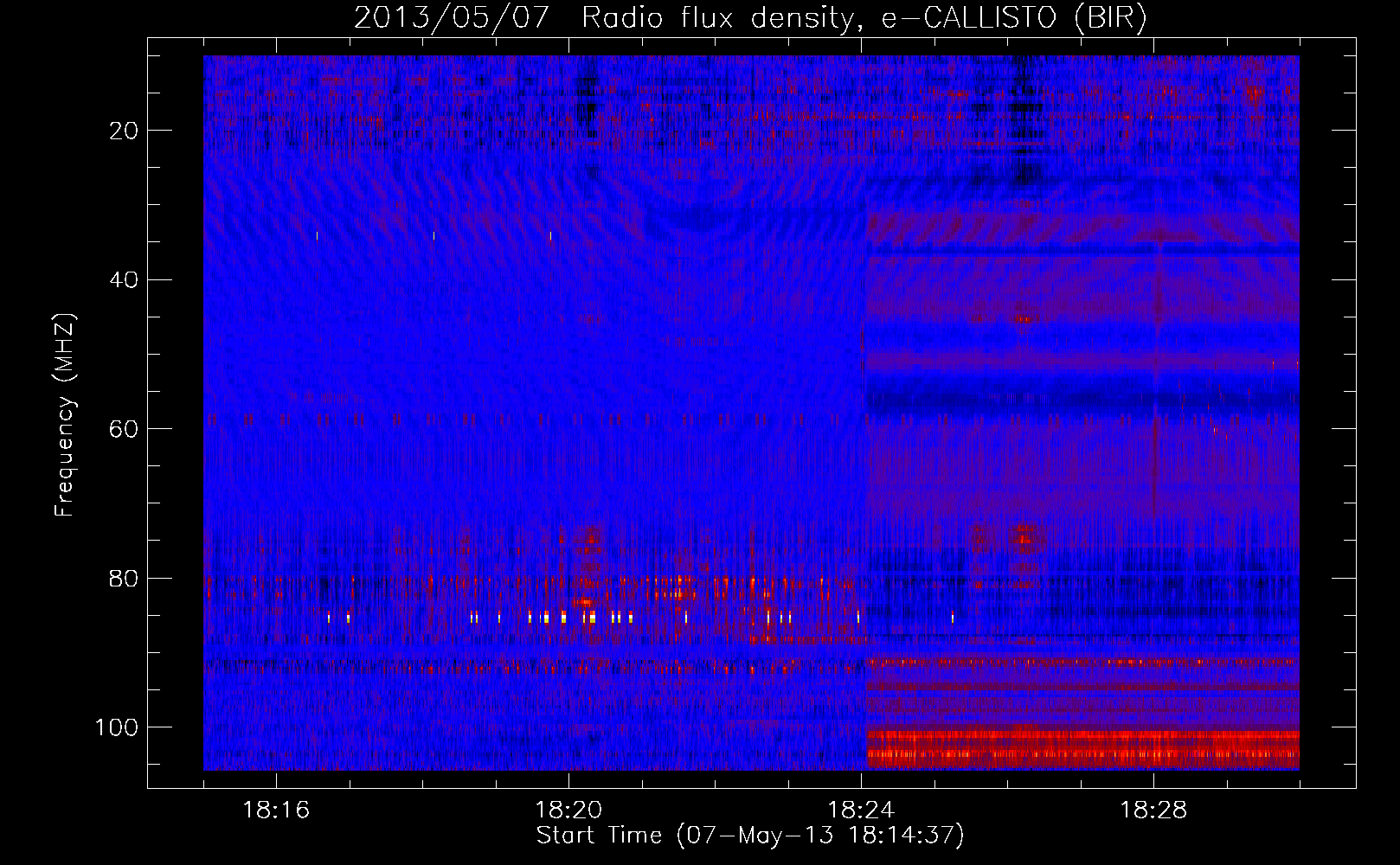Click the '18:28' time tick label

(x=1153, y=811)
